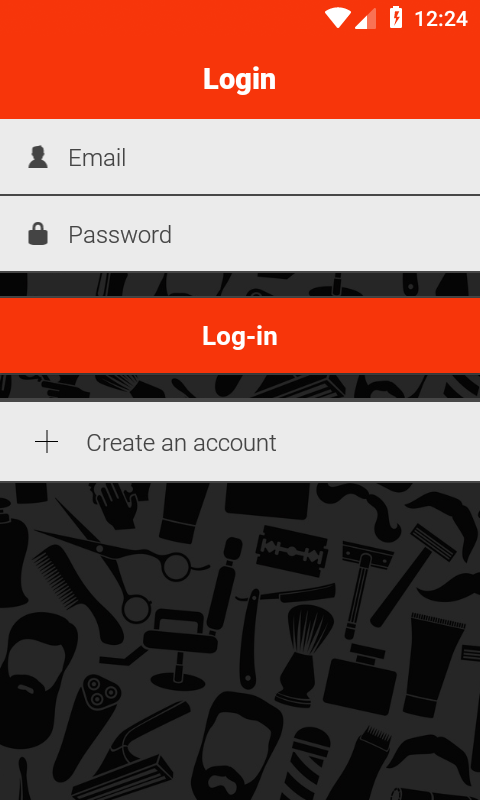Click the double-edge razor blade illustration
This screenshot has width=480, height=800.
[x=291, y=551]
